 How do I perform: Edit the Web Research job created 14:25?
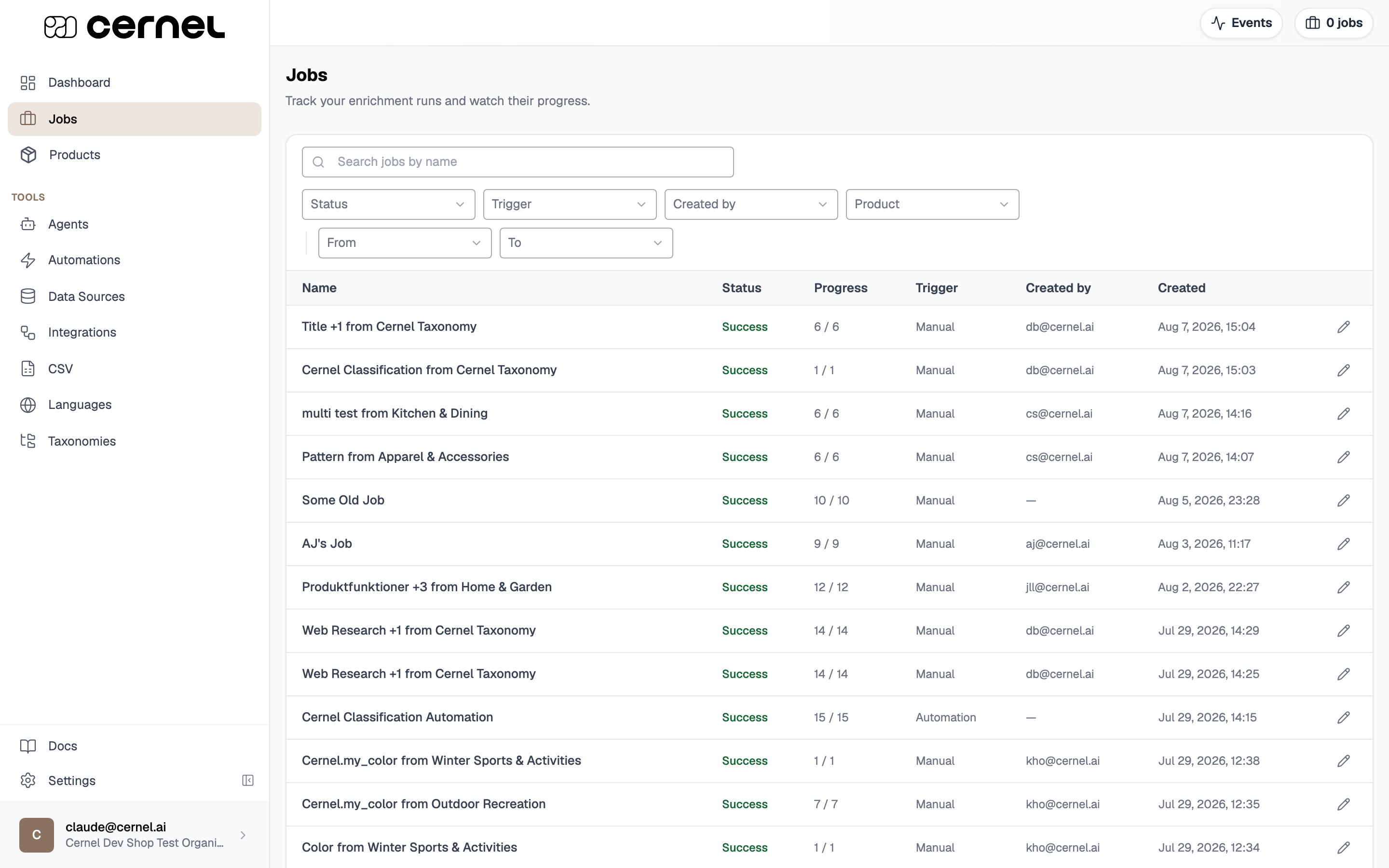[x=1344, y=674]
